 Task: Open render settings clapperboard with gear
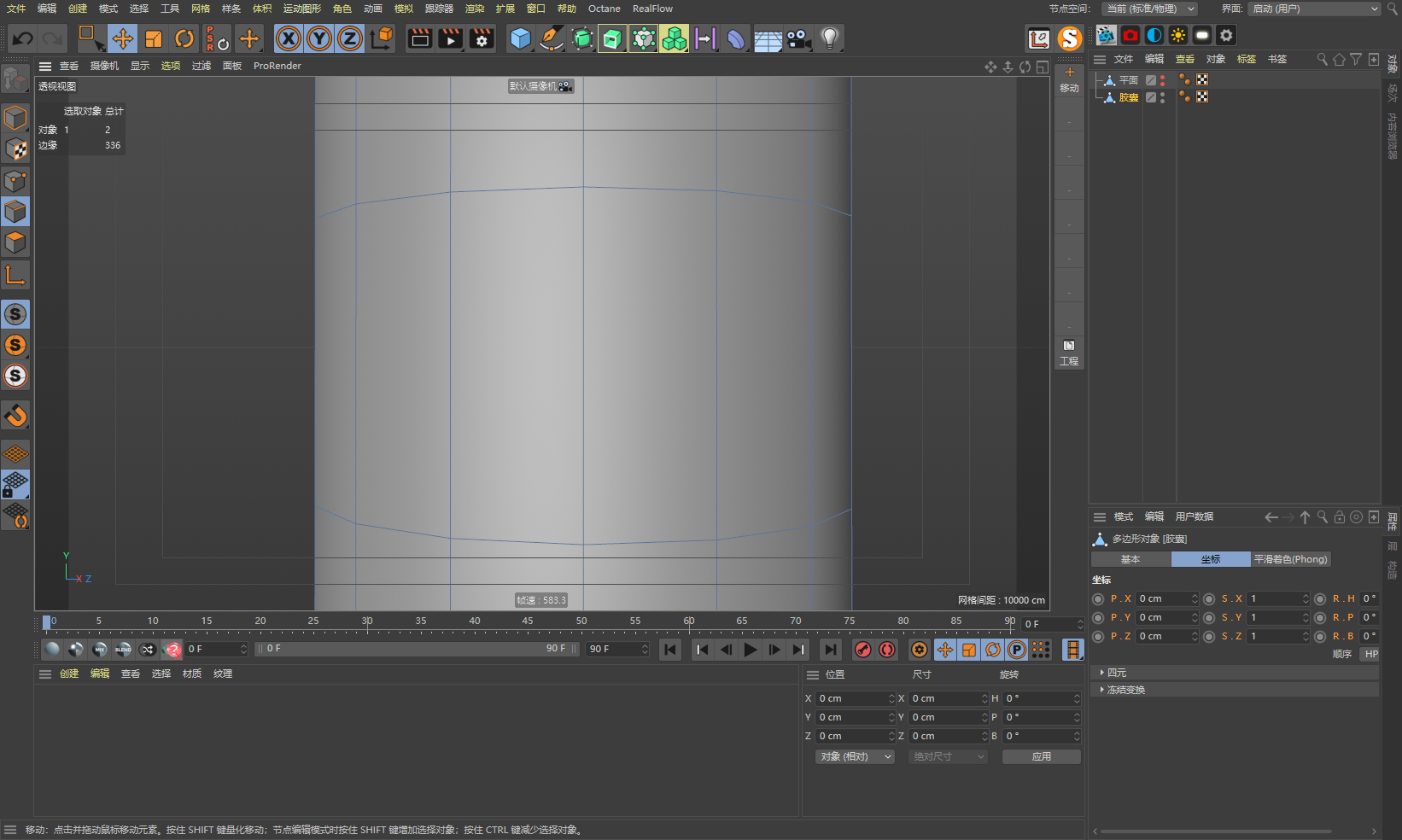[x=482, y=38]
